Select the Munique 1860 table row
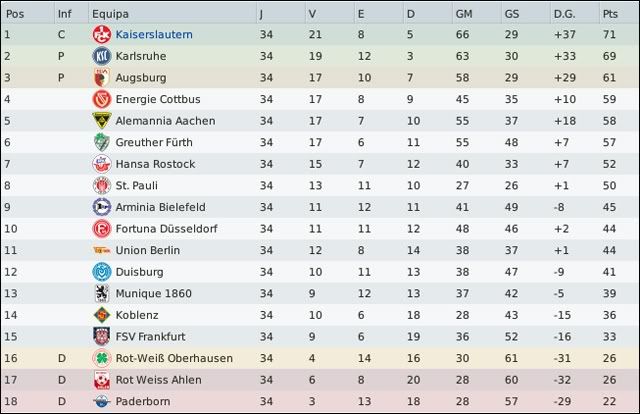 pos(320,294)
